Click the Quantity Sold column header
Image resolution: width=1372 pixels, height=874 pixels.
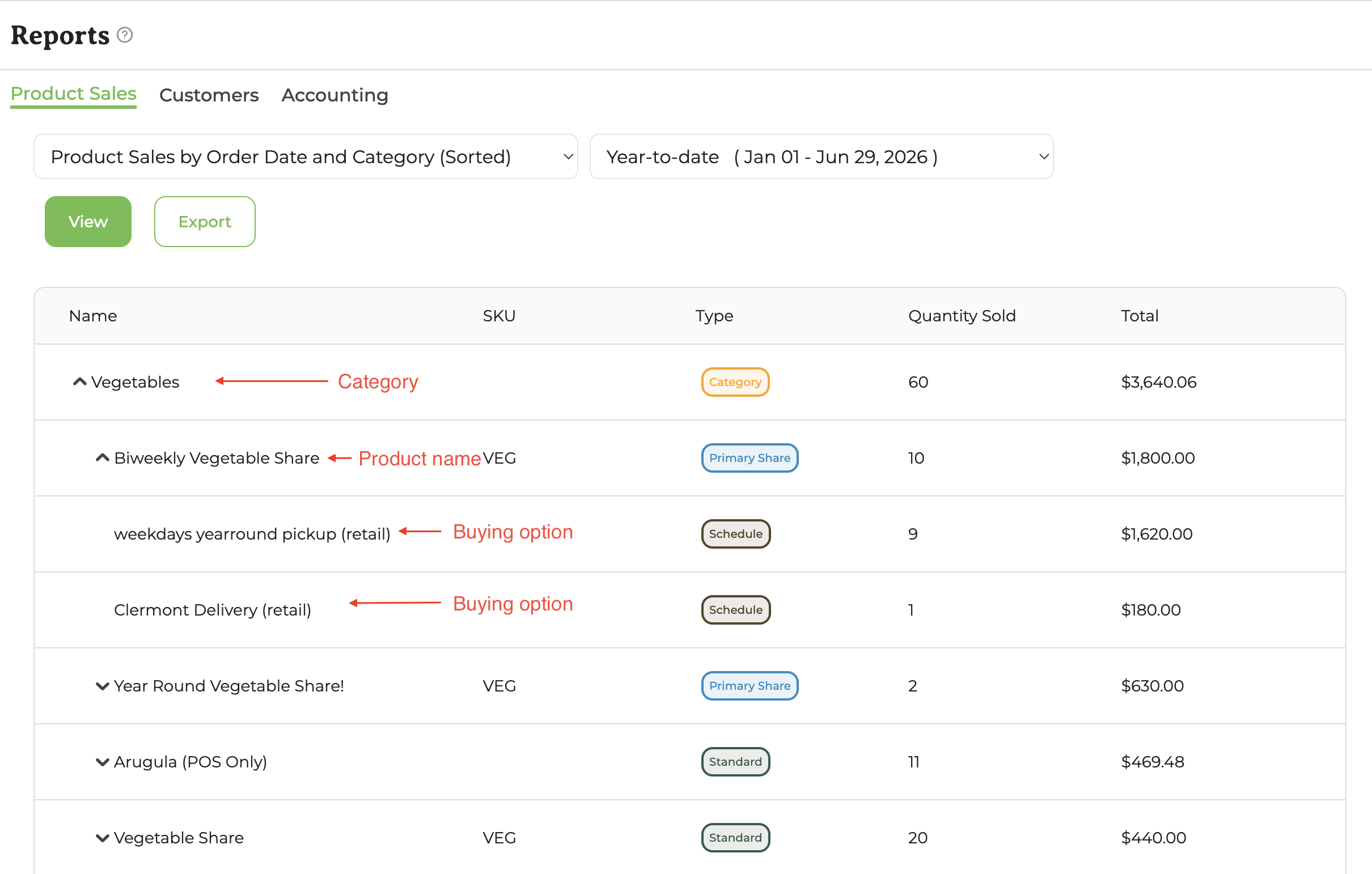point(962,316)
